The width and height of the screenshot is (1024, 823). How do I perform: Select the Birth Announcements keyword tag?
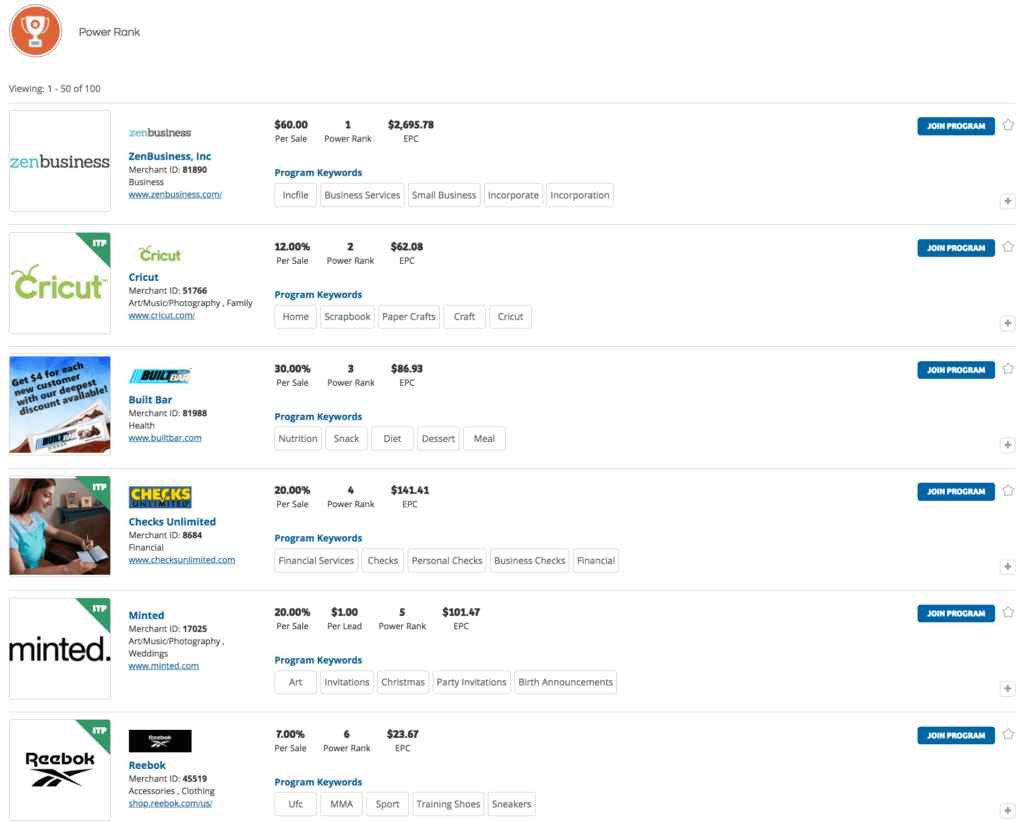click(566, 683)
